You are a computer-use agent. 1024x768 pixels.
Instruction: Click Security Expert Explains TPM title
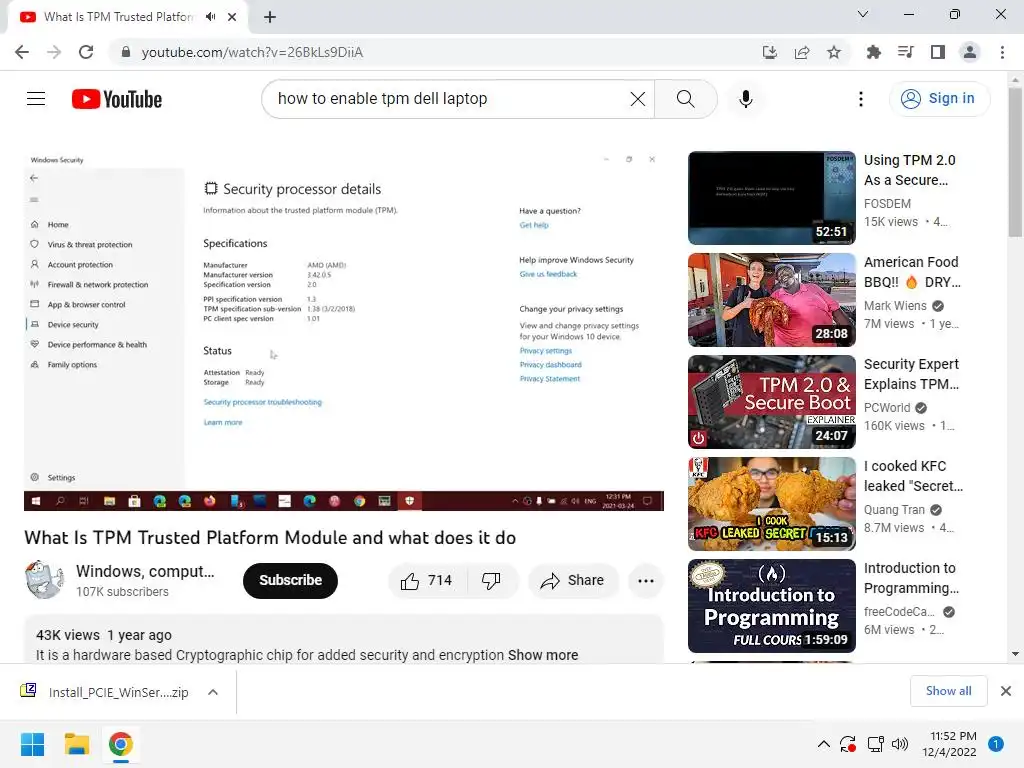tap(912, 374)
